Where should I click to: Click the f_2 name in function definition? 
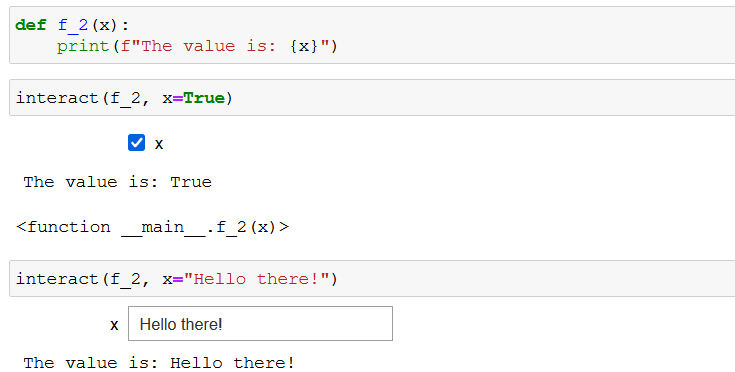click(73, 25)
